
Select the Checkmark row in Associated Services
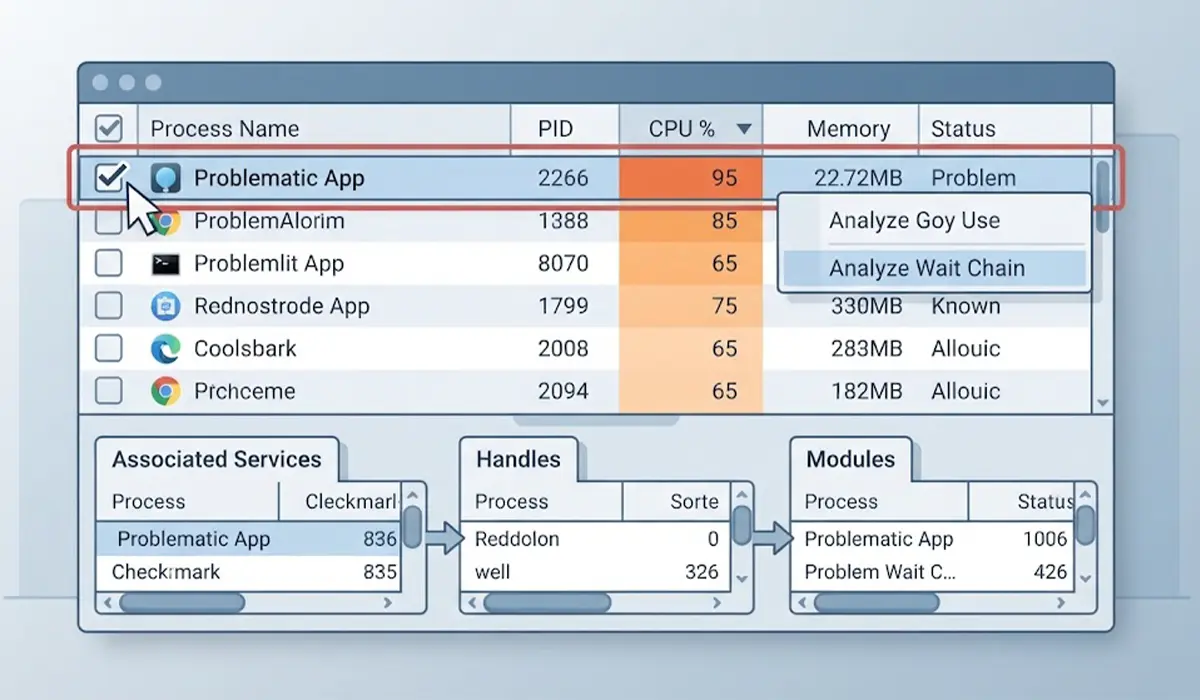click(247, 573)
